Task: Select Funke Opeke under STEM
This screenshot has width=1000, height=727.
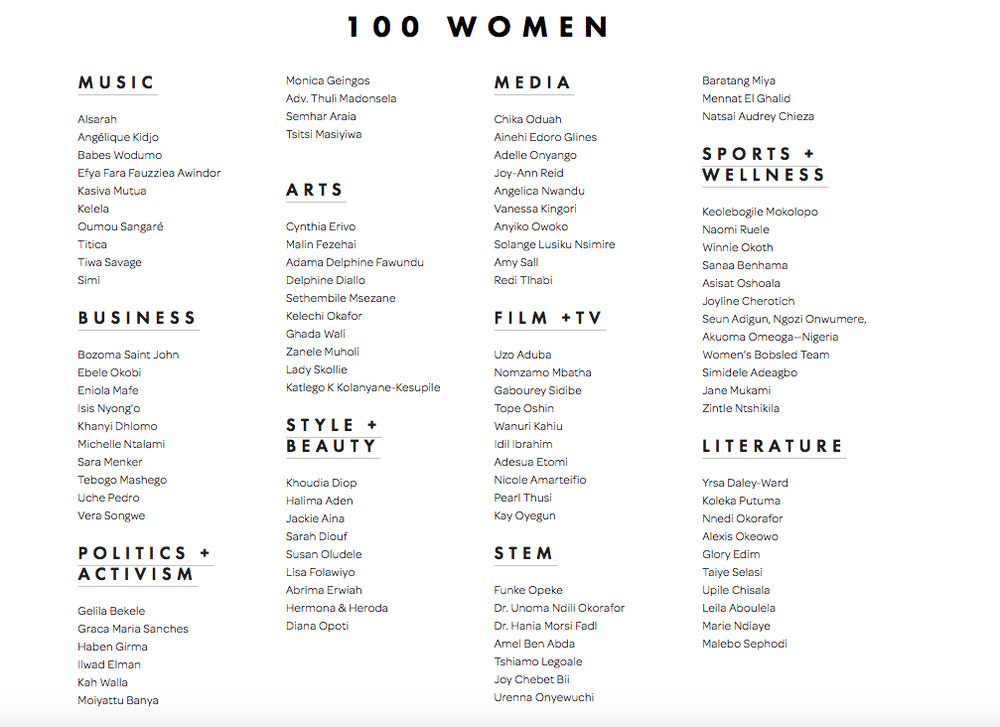Action: click(x=528, y=590)
